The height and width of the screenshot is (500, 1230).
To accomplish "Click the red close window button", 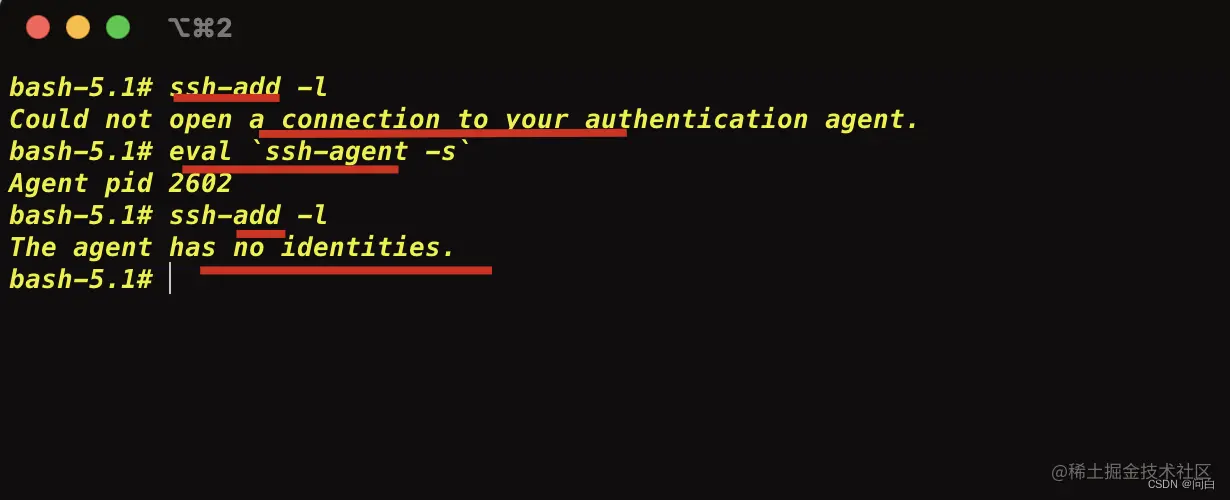I will tap(38, 27).
